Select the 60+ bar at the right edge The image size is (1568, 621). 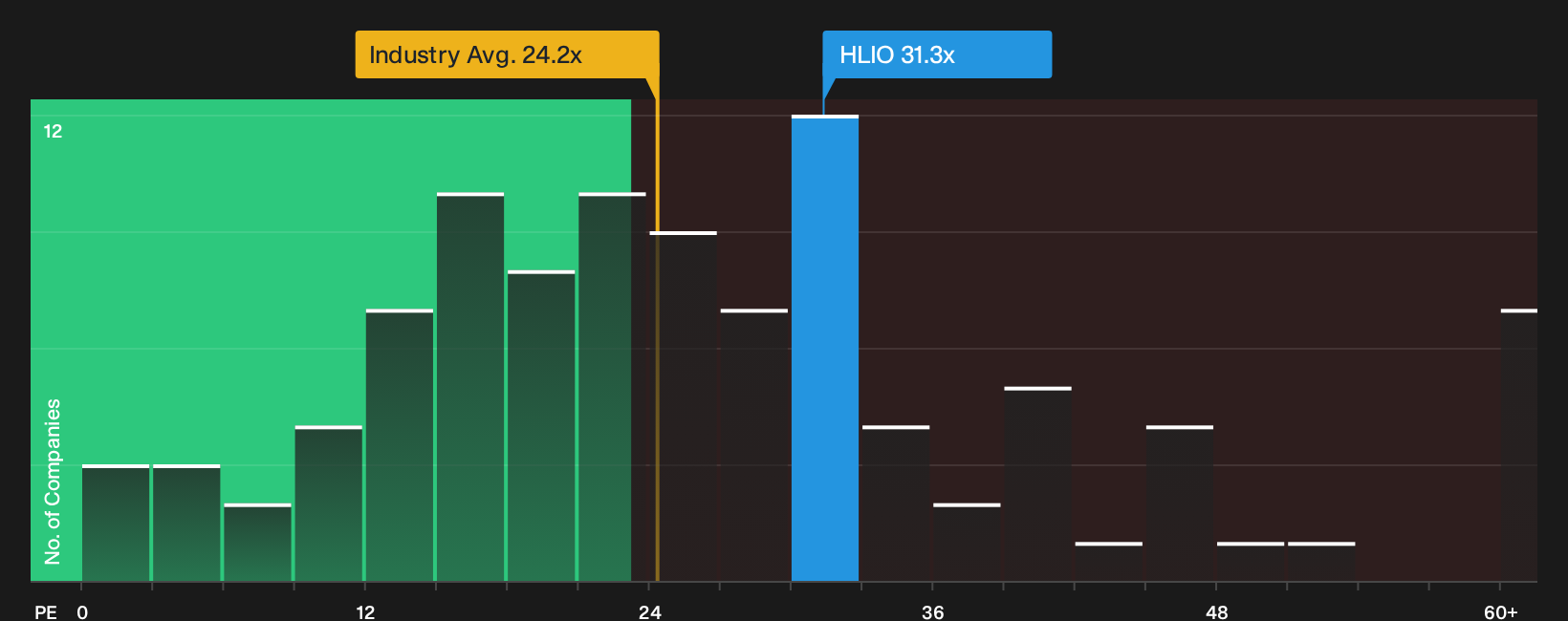(1519, 446)
